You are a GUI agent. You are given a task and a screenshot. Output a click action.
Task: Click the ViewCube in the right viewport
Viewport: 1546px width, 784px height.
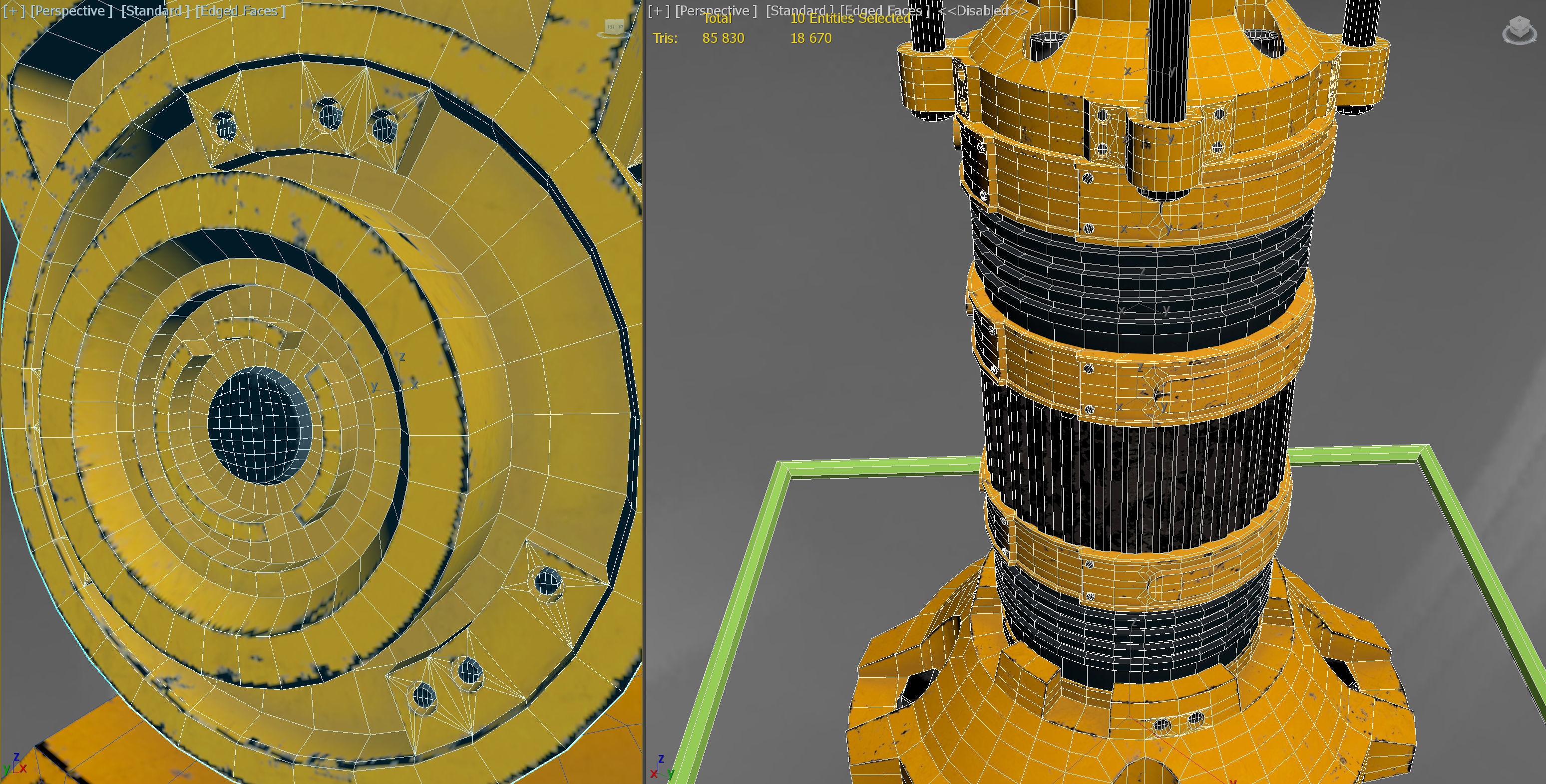pyautogui.click(x=1519, y=30)
